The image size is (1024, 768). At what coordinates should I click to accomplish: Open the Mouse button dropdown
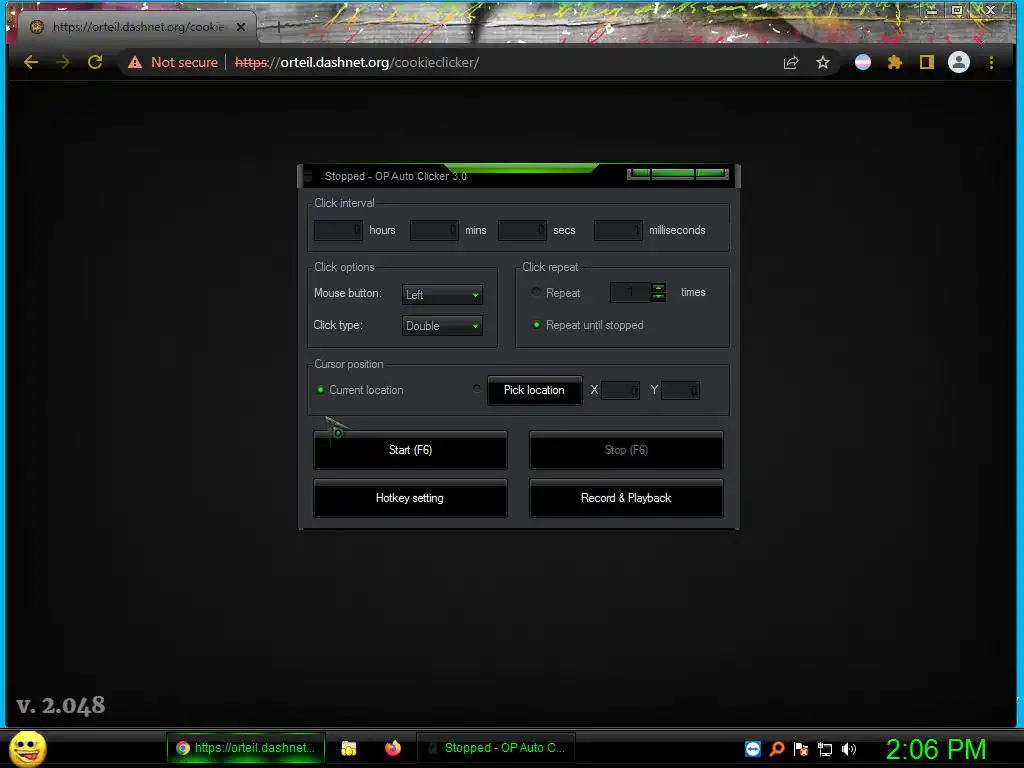[442, 295]
